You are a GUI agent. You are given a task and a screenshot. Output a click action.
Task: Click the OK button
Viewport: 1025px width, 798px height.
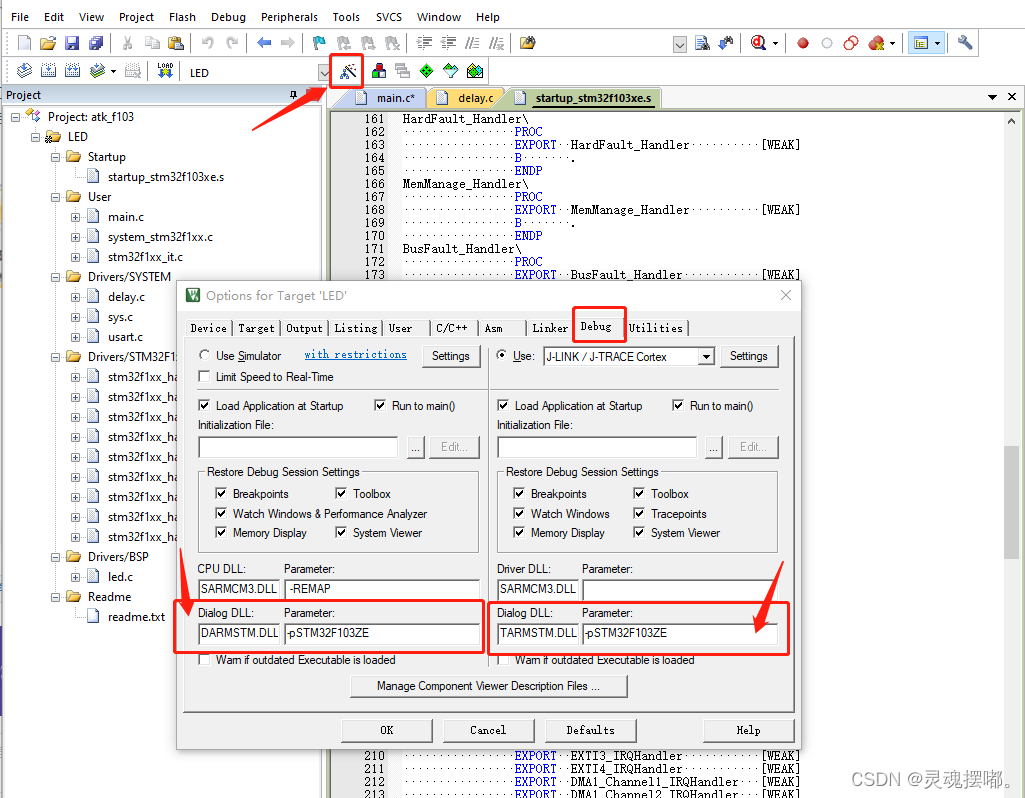point(387,730)
